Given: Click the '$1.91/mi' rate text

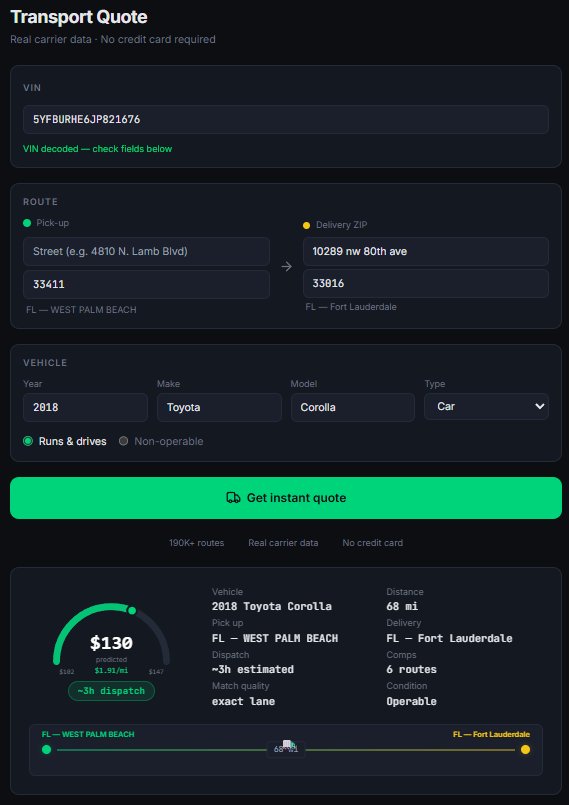Looking at the screenshot, I should pyautogui.click(x=111, y=670).
